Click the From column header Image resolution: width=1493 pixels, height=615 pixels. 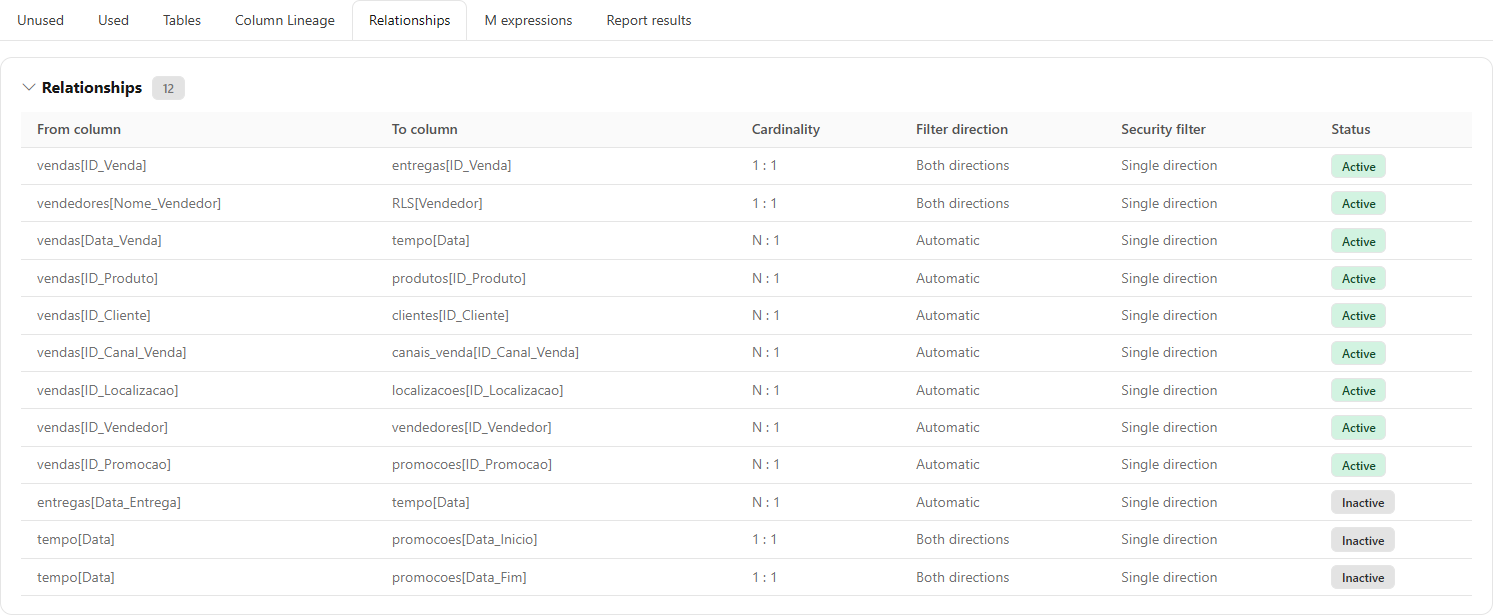click(79, 129)
